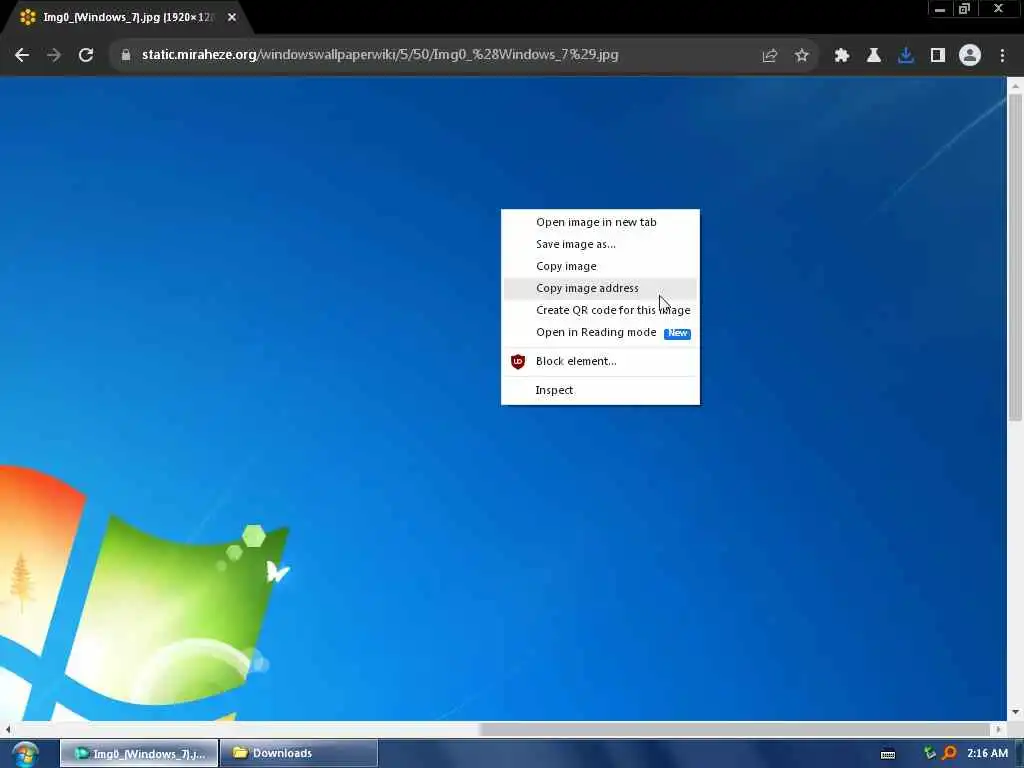1024x768 pixels.
Task: Click the tab's favicon icon
Action: [28, 18]
